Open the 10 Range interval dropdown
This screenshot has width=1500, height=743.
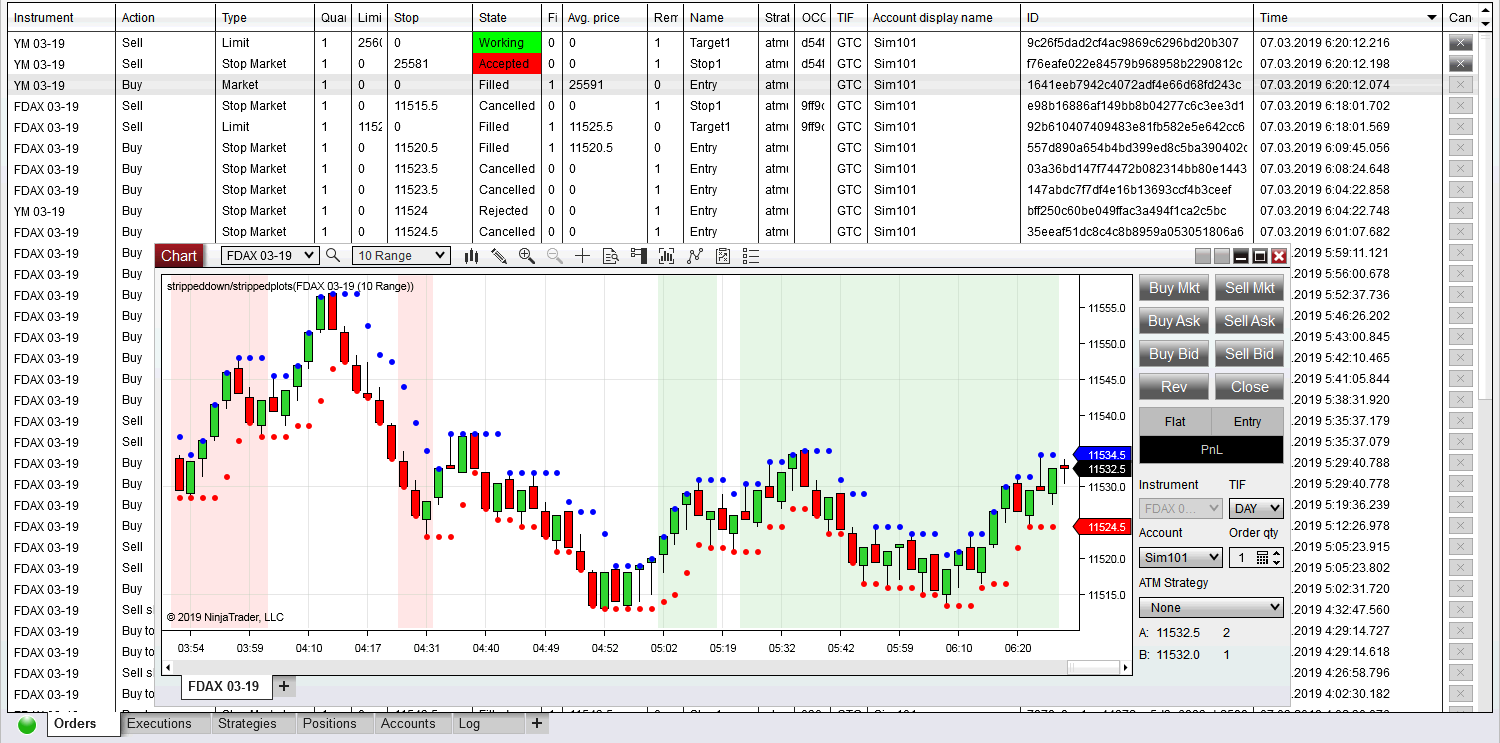(x=402, y=256)
